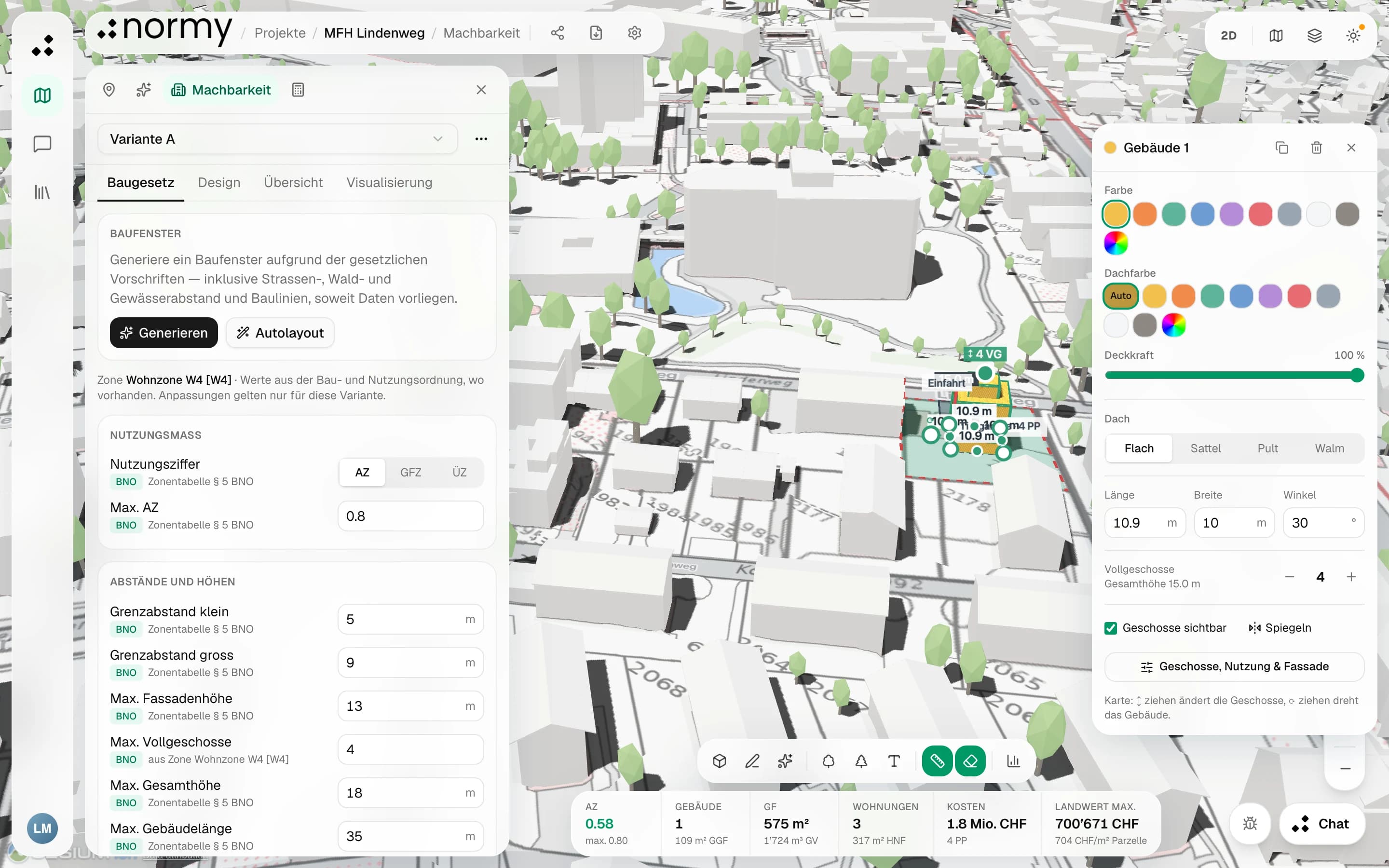Open the calculator panel icon

pyautogui.click(x=298, y=90)
